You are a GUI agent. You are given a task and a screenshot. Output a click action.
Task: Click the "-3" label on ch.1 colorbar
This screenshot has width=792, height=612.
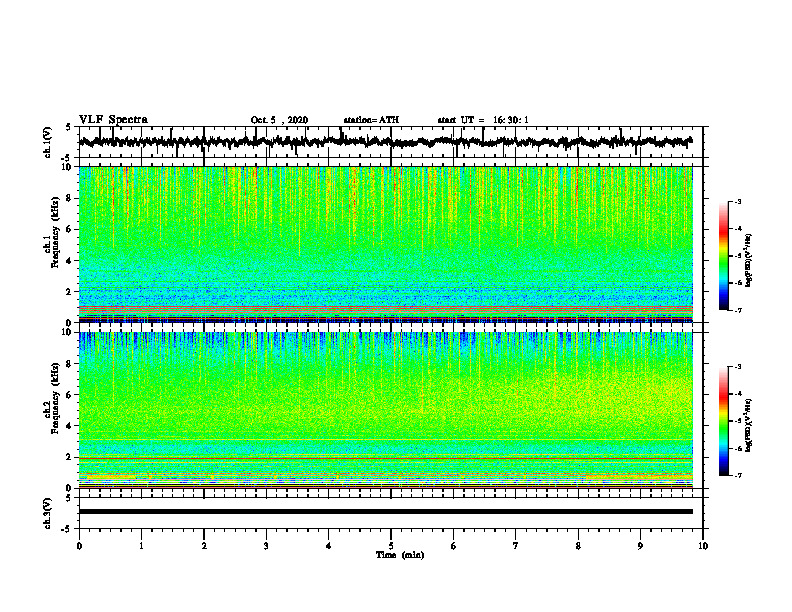(x=738, y=202)
